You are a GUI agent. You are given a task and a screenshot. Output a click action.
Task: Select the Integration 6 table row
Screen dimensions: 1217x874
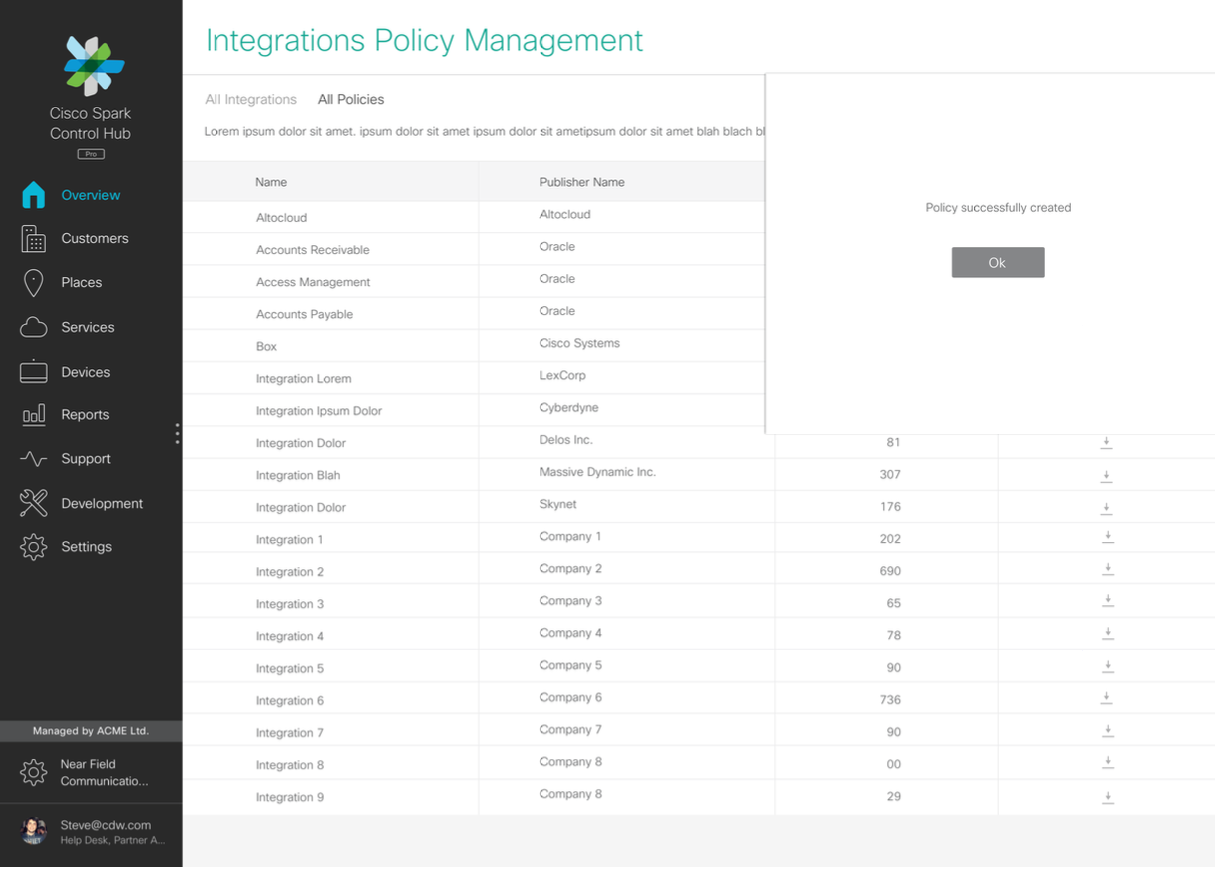coord(290,701)
